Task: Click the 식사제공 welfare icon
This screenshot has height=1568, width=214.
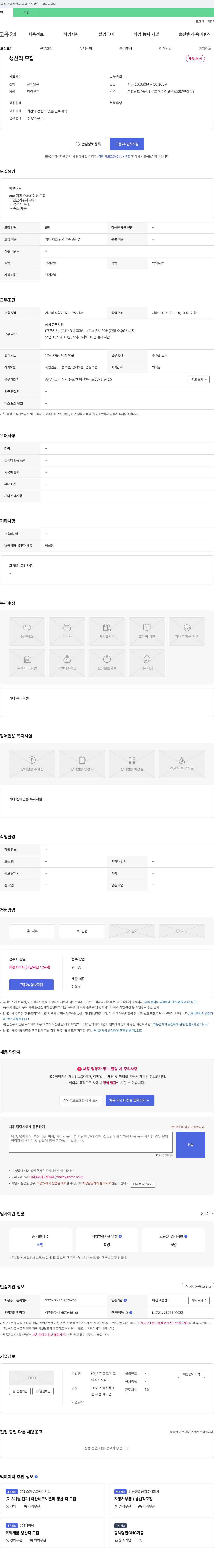Action: tap(147, 663)
